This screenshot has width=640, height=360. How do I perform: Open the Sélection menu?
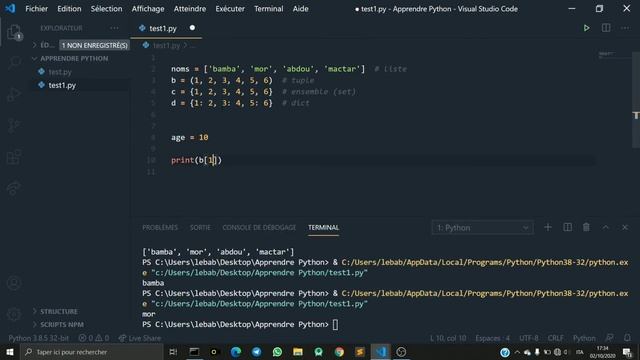(x=106, y=9)
